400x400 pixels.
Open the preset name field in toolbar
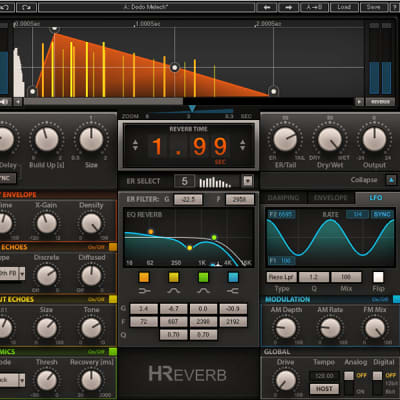(146, 7)
